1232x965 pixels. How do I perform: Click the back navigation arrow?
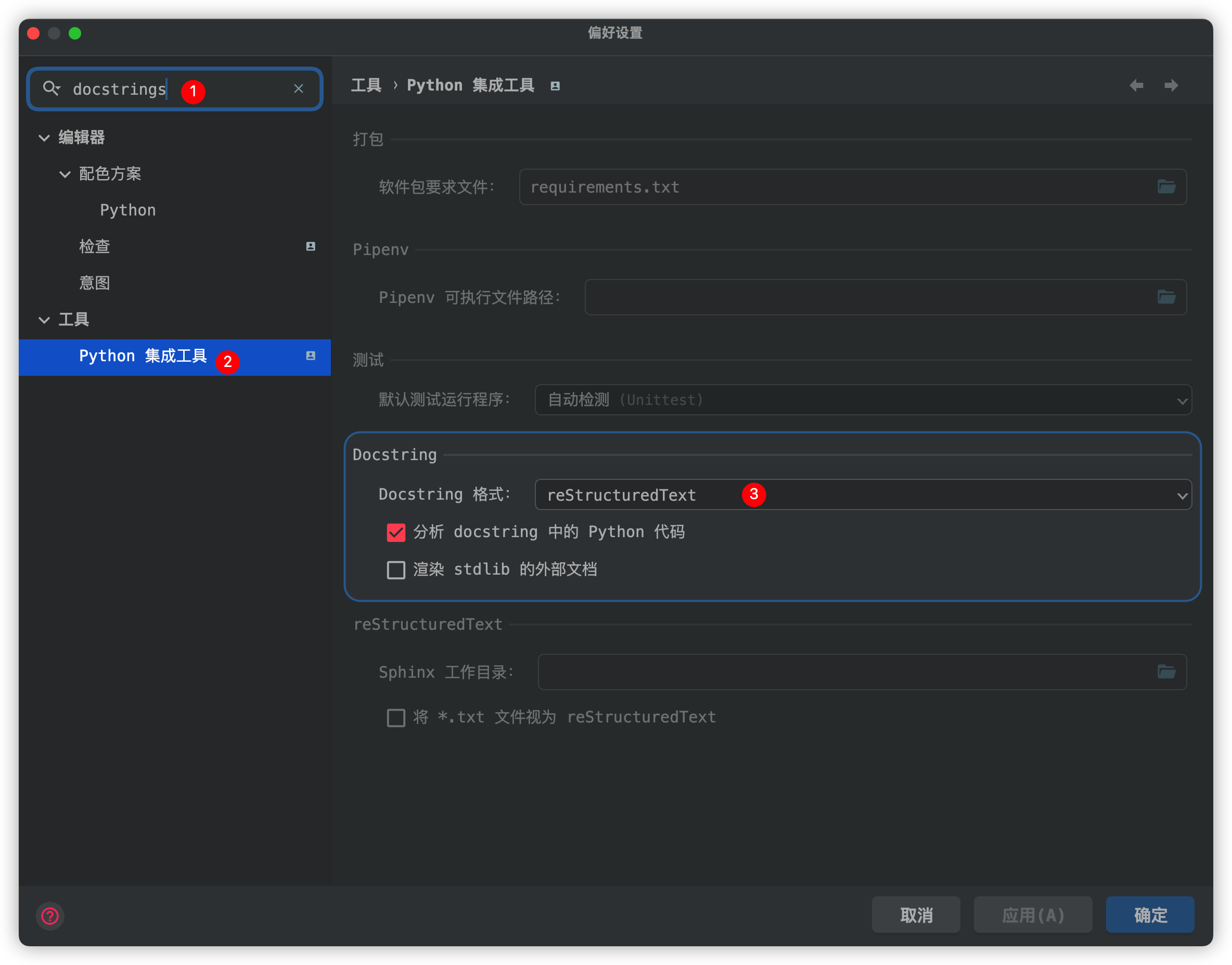[1136, 85]
